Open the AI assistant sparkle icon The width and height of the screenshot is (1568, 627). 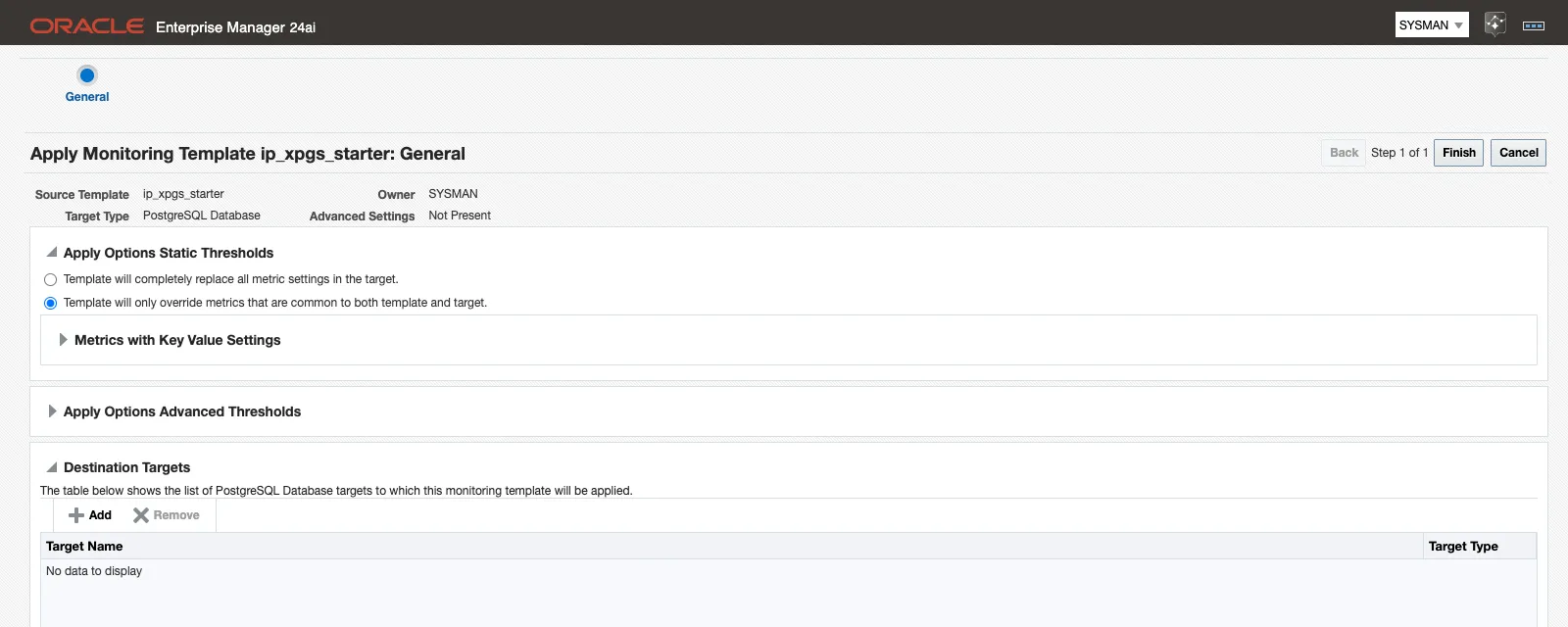coord(1494,24)
